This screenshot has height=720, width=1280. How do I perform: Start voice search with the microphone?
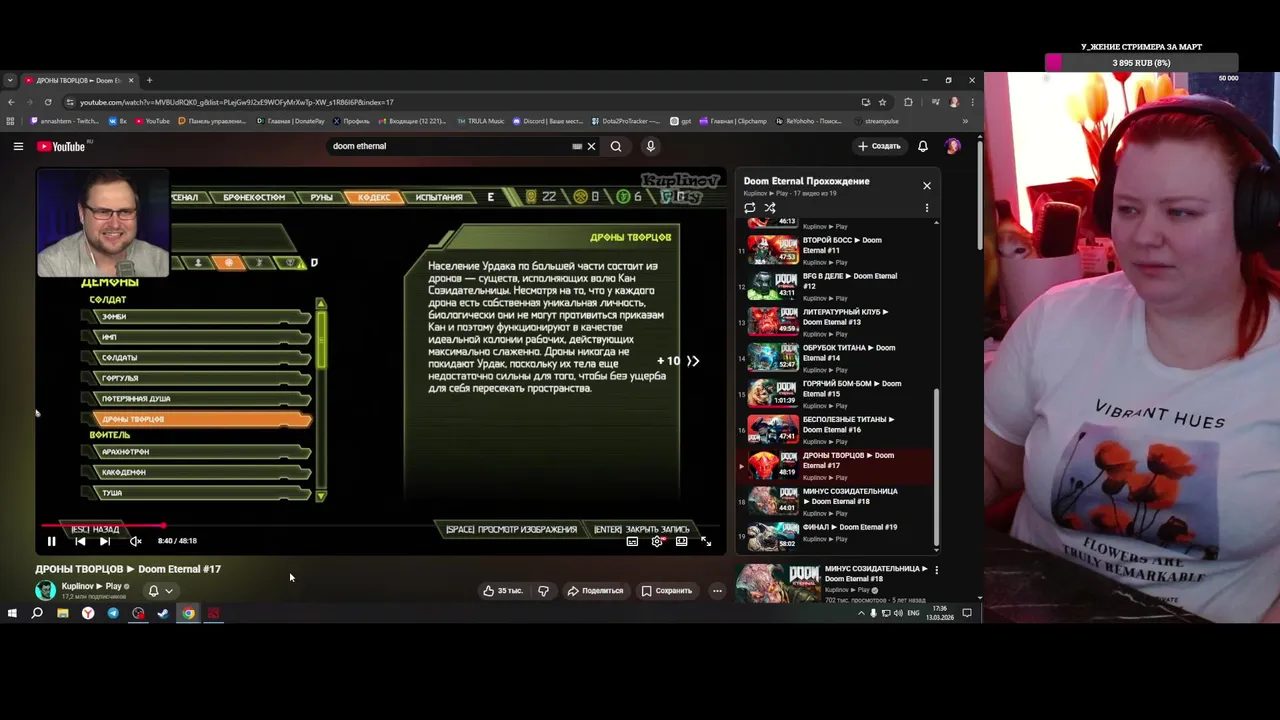tap(650, 146)
